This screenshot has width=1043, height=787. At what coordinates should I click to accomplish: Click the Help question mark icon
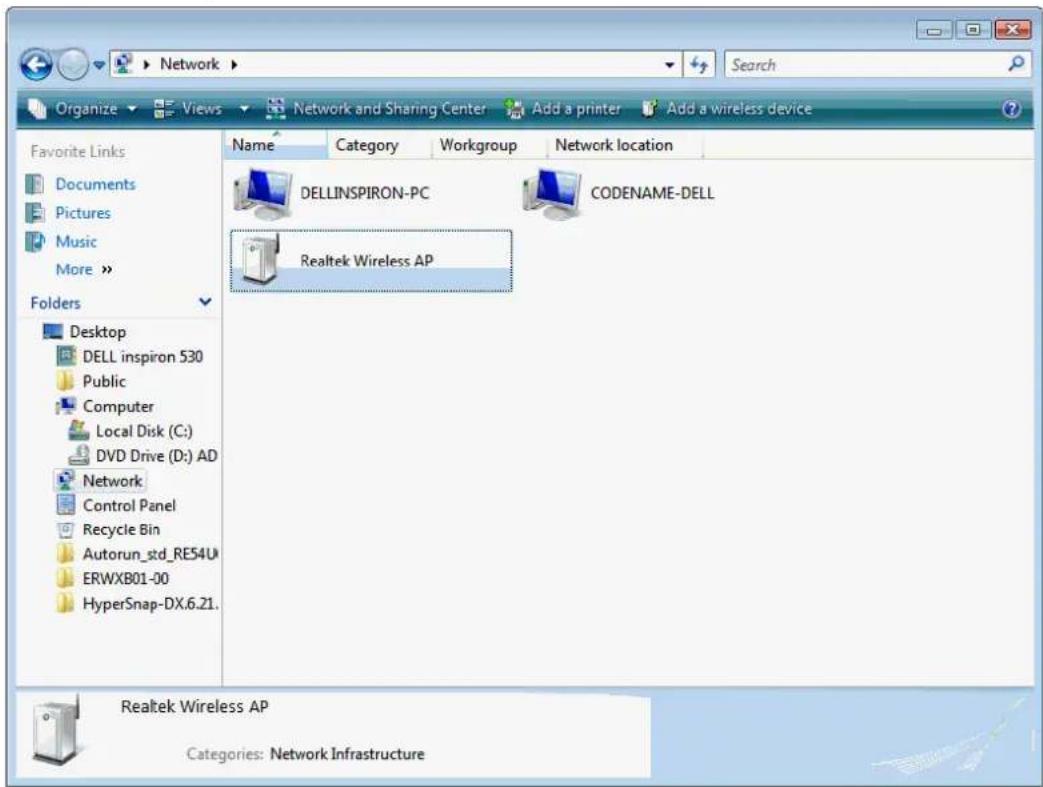click(1011, 109)
